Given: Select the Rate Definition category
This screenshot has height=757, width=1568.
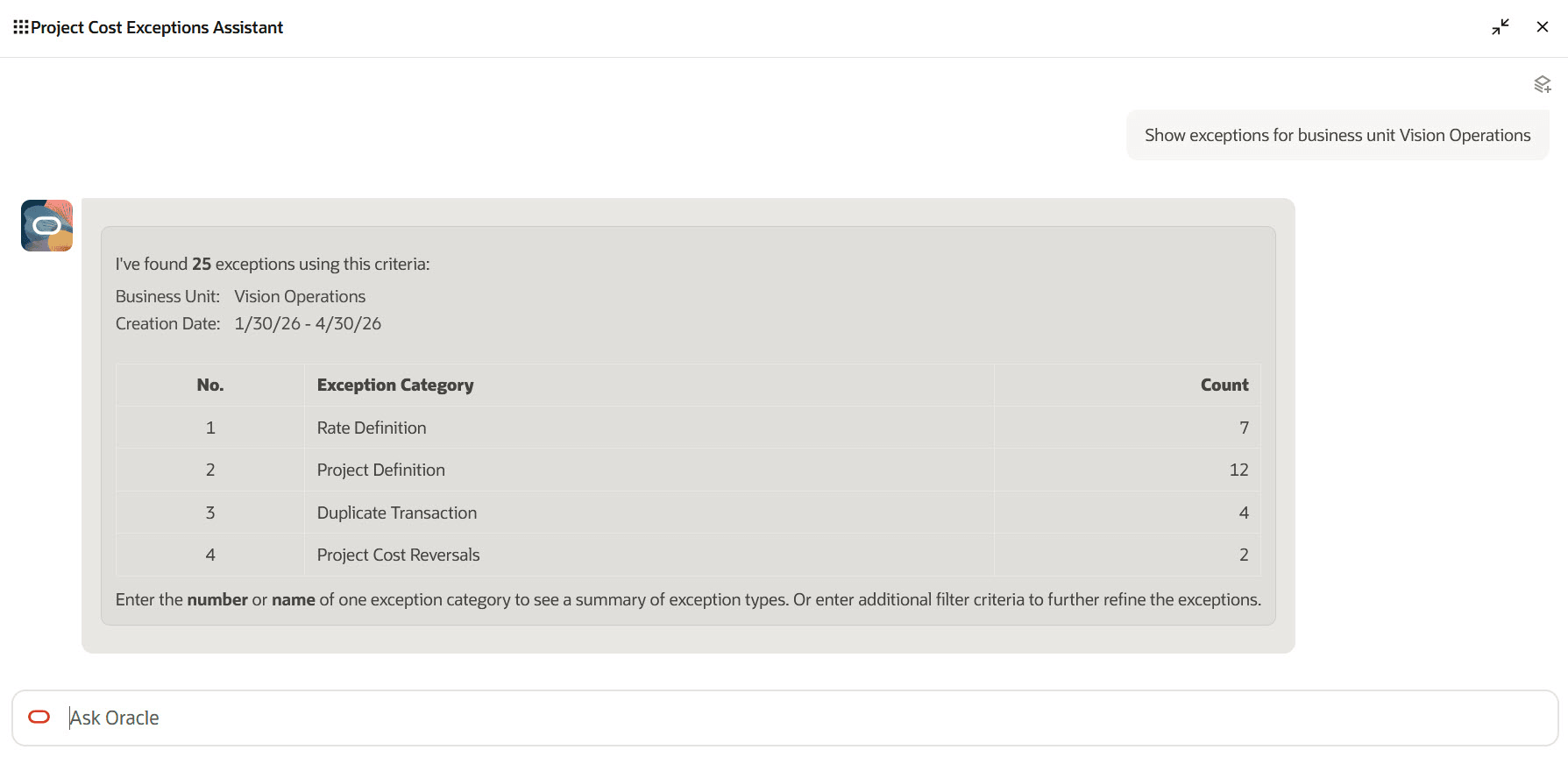Looking at the screenshot, I should coord(372,428).
